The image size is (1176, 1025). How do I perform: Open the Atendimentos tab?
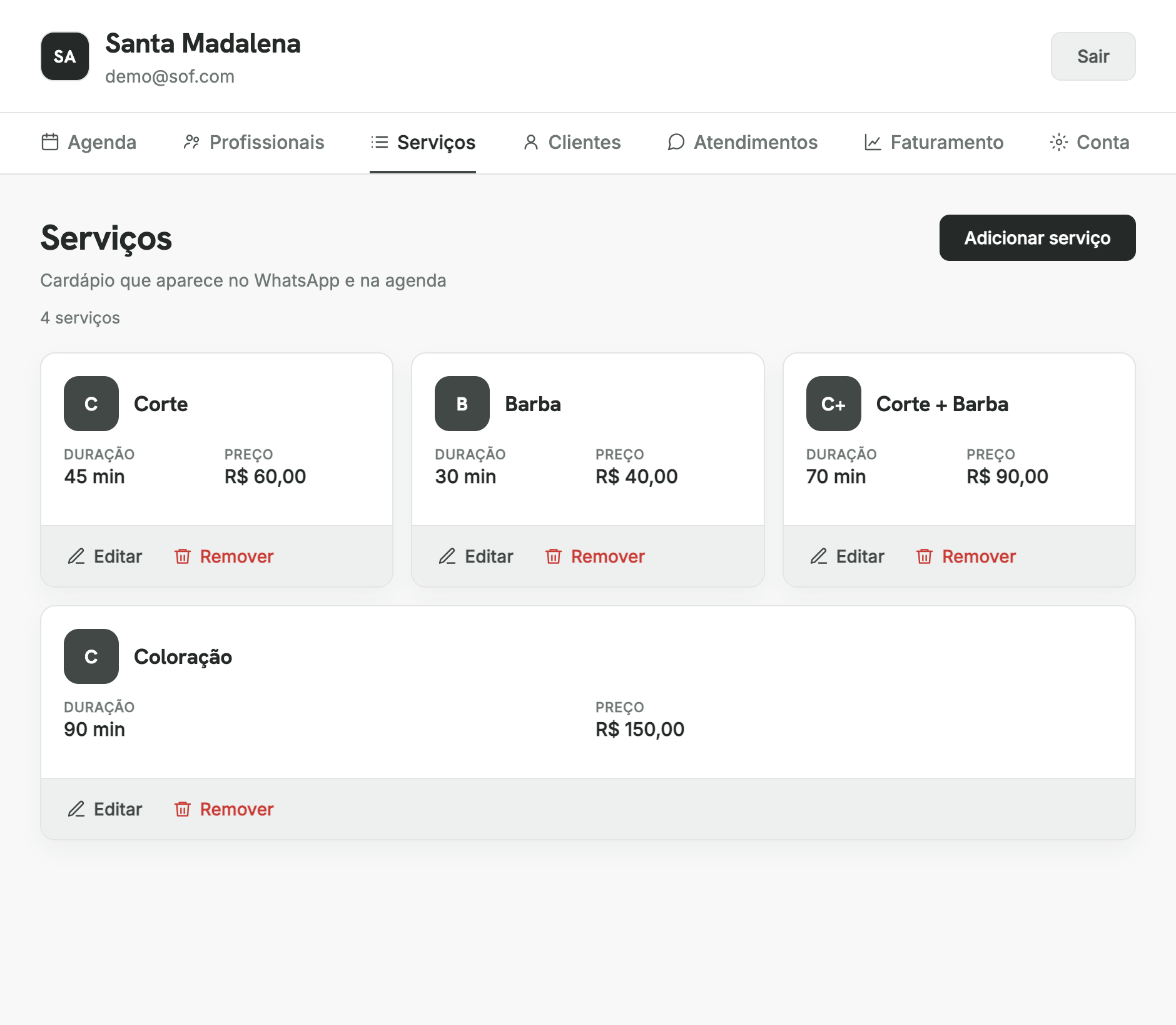point(743,143)
